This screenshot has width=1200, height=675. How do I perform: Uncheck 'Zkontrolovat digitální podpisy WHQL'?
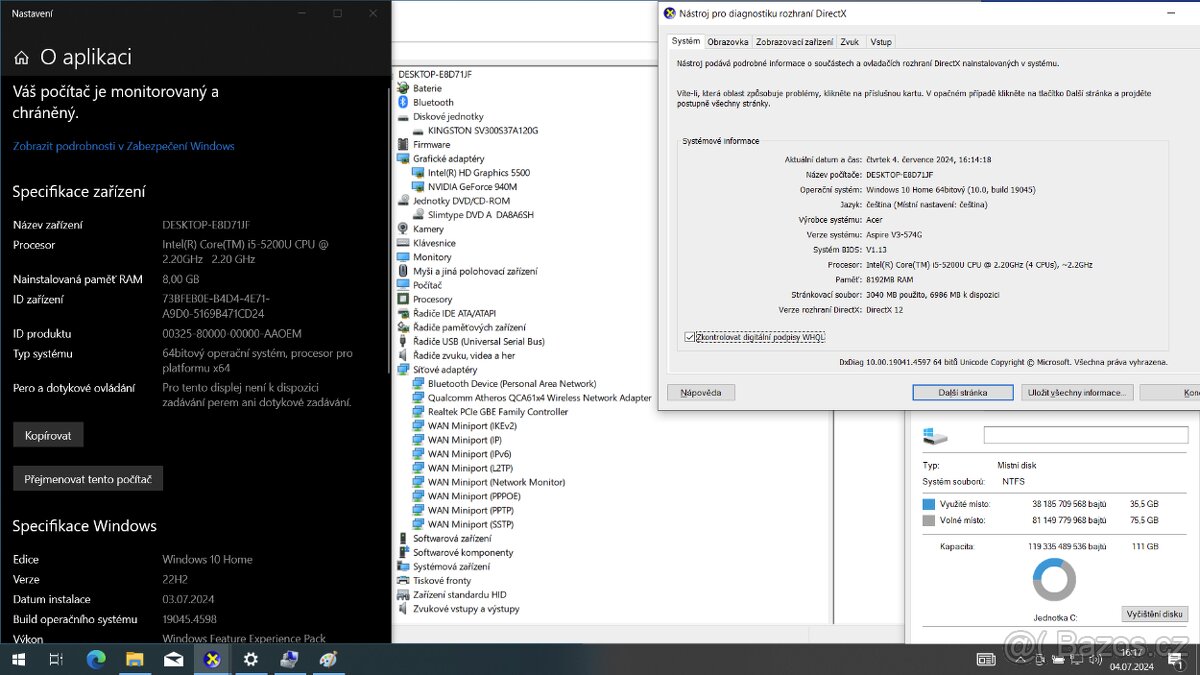(692, 336)
